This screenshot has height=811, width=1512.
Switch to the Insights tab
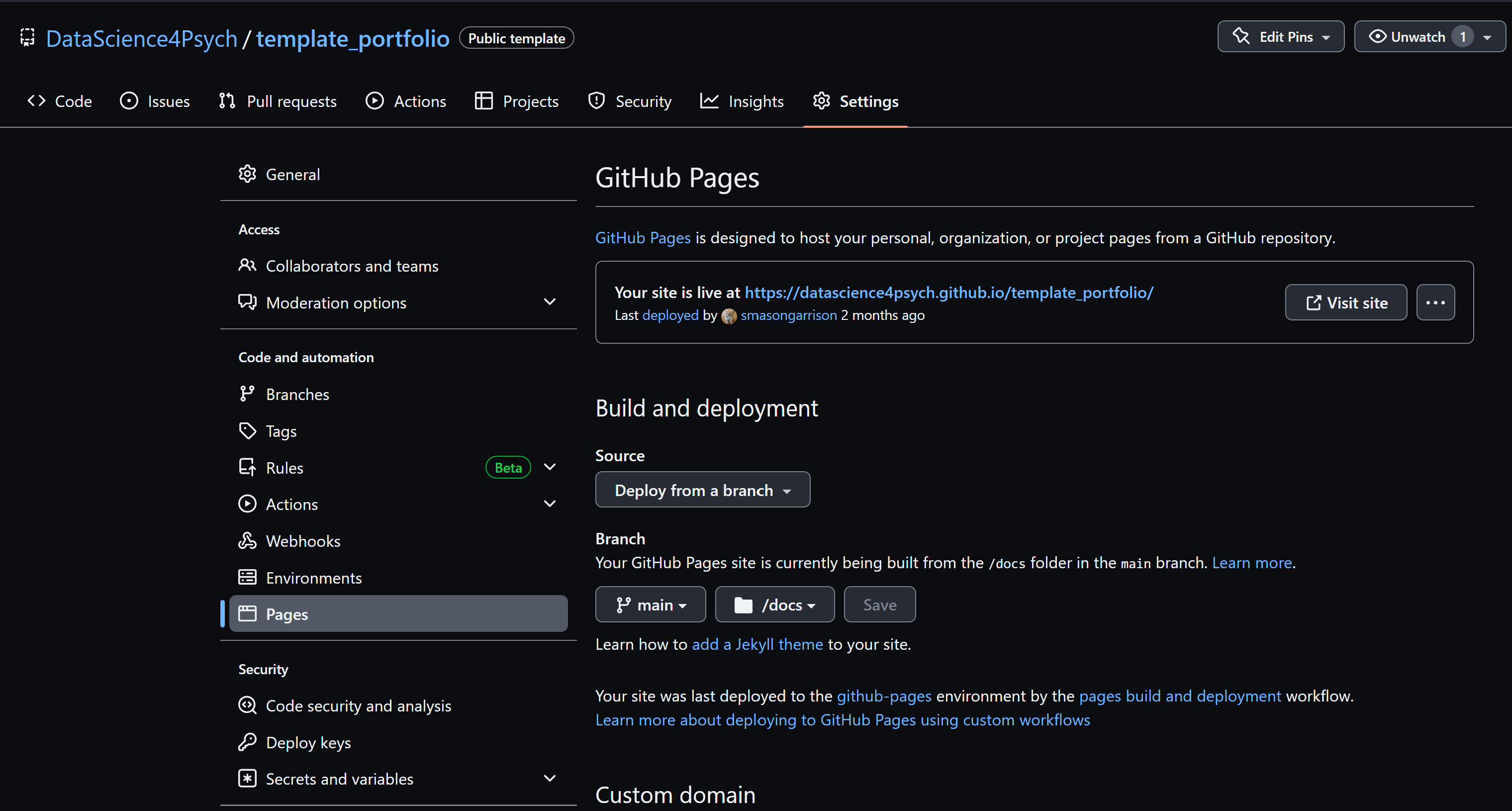[742, 101]
